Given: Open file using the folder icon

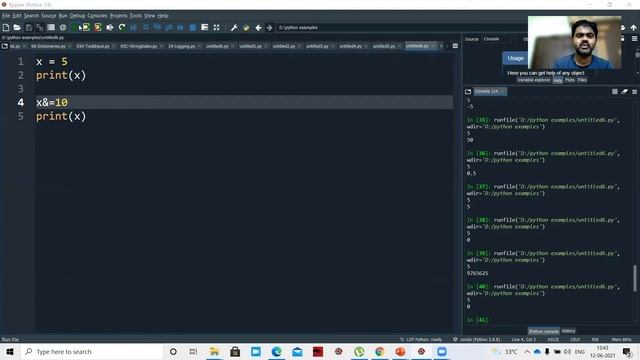Looking at the screenshot, I should coord(17,27).
